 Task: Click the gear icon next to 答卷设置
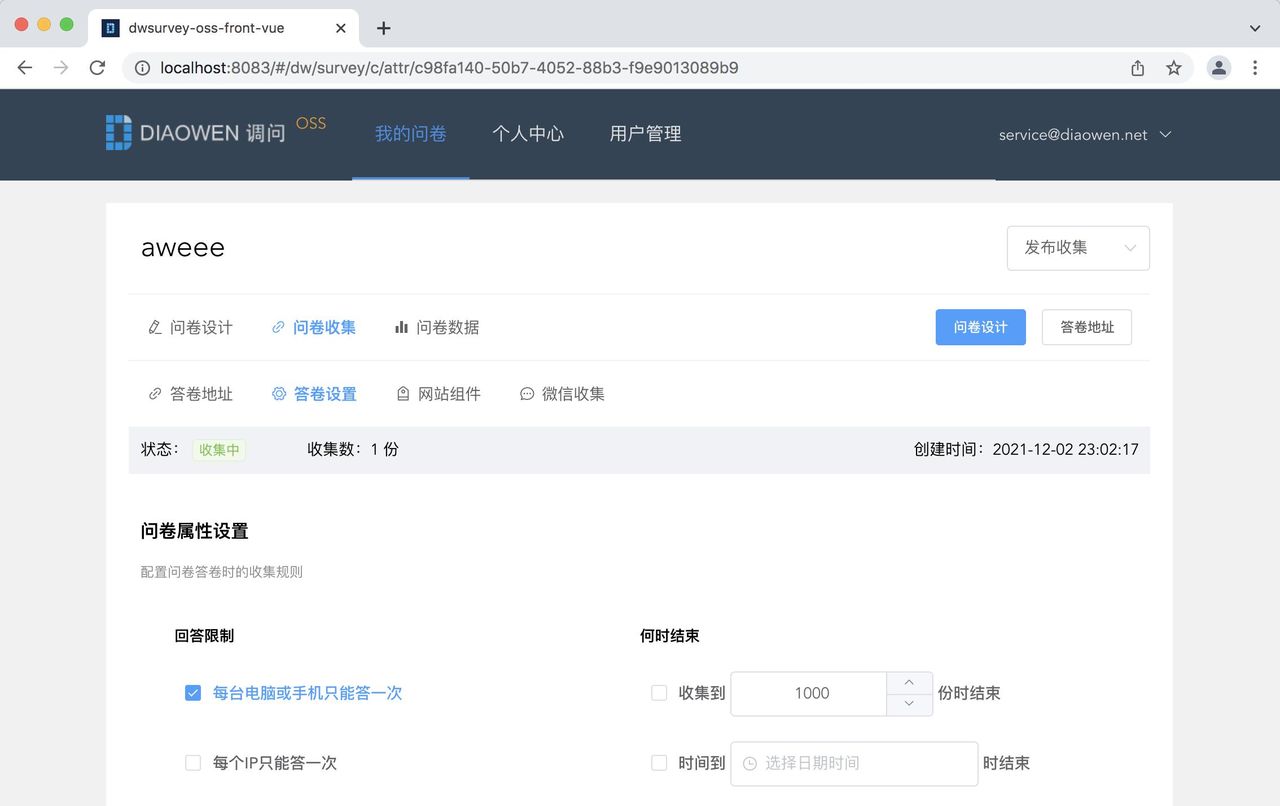pos(279,393)
